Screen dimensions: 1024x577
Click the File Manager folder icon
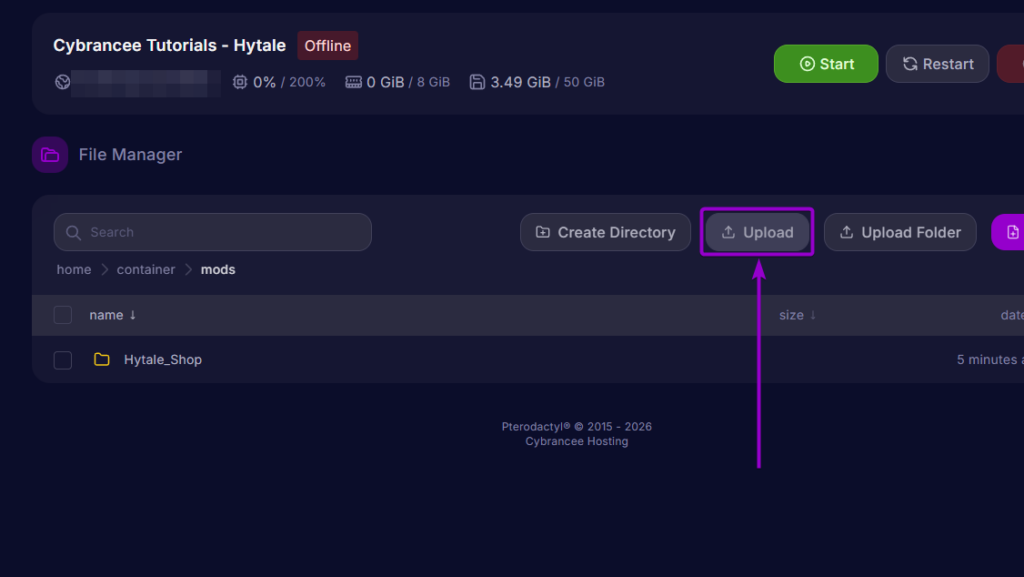click(x=50, y=155)
